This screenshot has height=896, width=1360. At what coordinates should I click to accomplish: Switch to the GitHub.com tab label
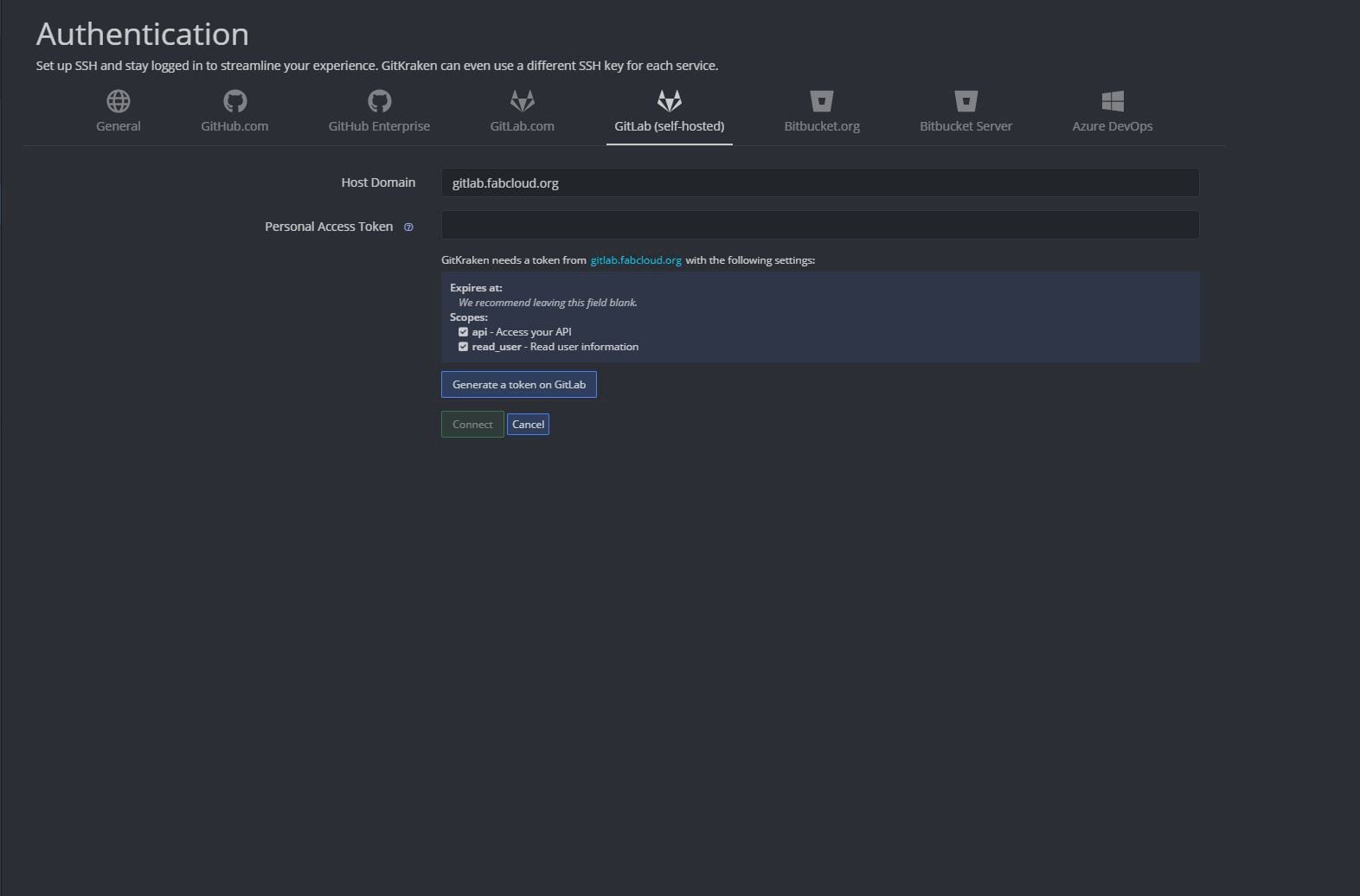tap(234, 126)
